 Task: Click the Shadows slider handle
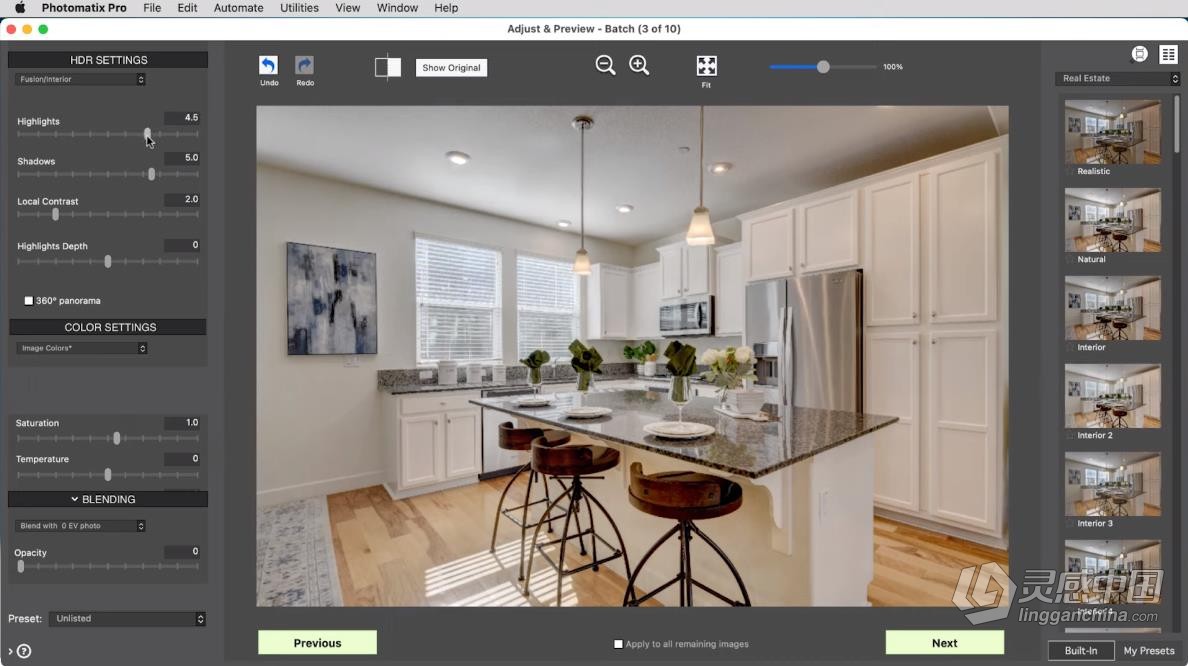152,174
